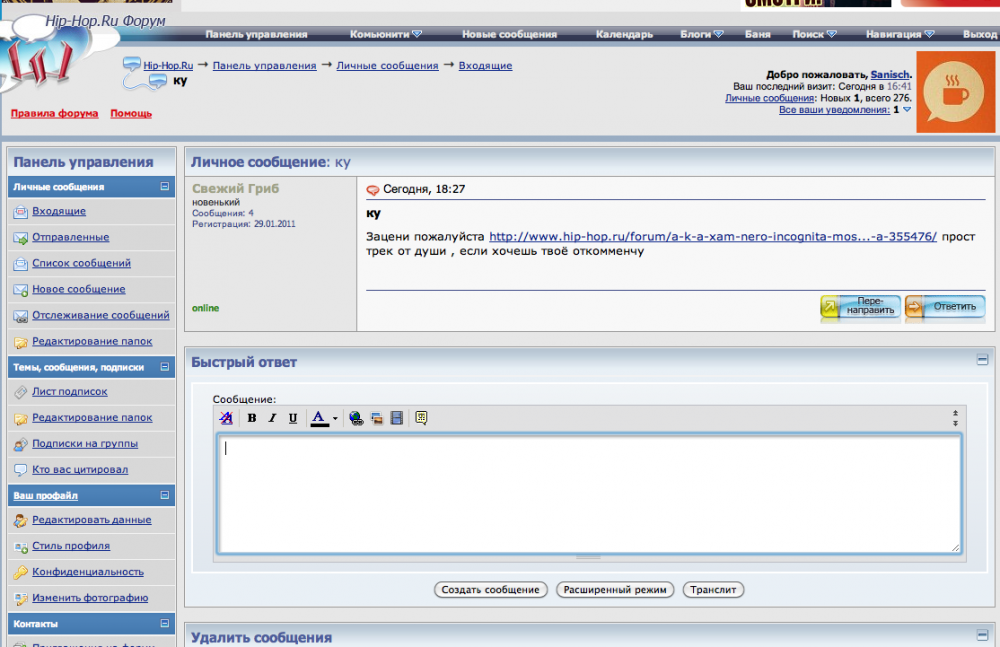This screenshot has width=1000, height=647.
Task: Collapse the Быстрый ответ panel
Action: coord(982,360)
